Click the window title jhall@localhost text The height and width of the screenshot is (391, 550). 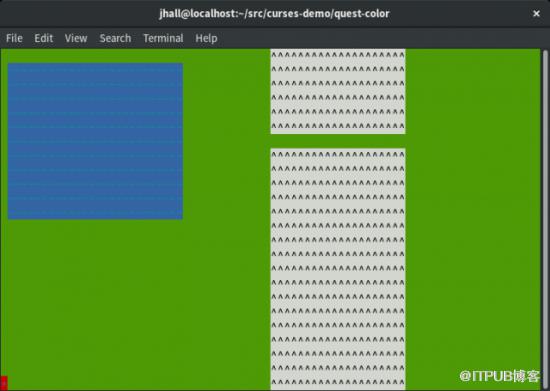pos(274,14)
